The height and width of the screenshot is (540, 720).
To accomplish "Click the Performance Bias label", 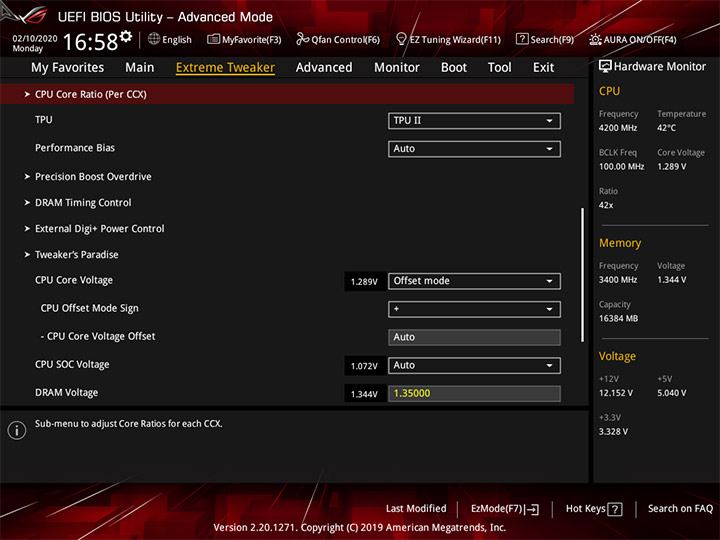I will [75, 148].
